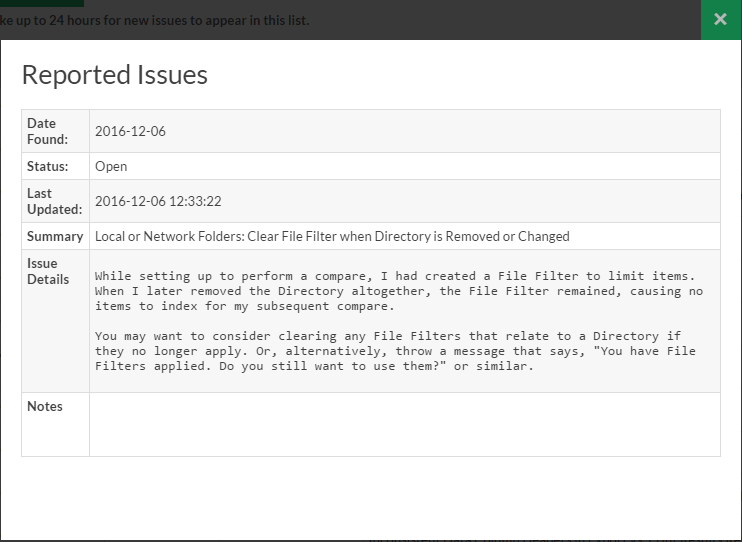Click the Date Found row label
This screenshot has width=742, height=542.
[x=47, y=131]
